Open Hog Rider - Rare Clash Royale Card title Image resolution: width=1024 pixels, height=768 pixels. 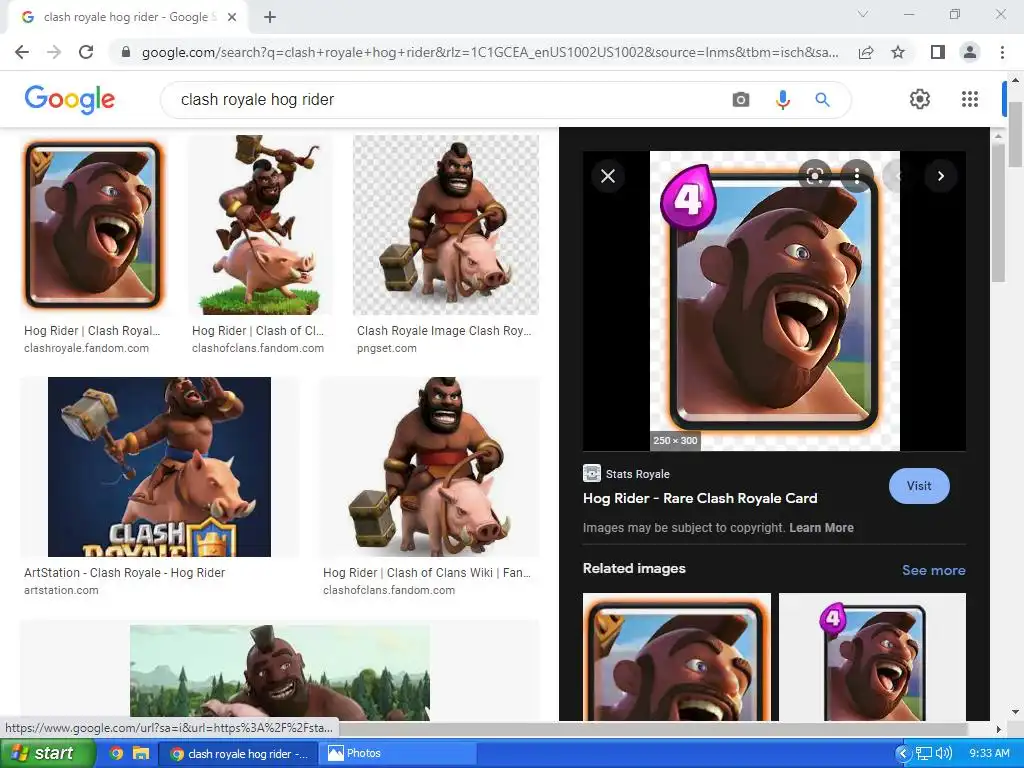point(700,498)
